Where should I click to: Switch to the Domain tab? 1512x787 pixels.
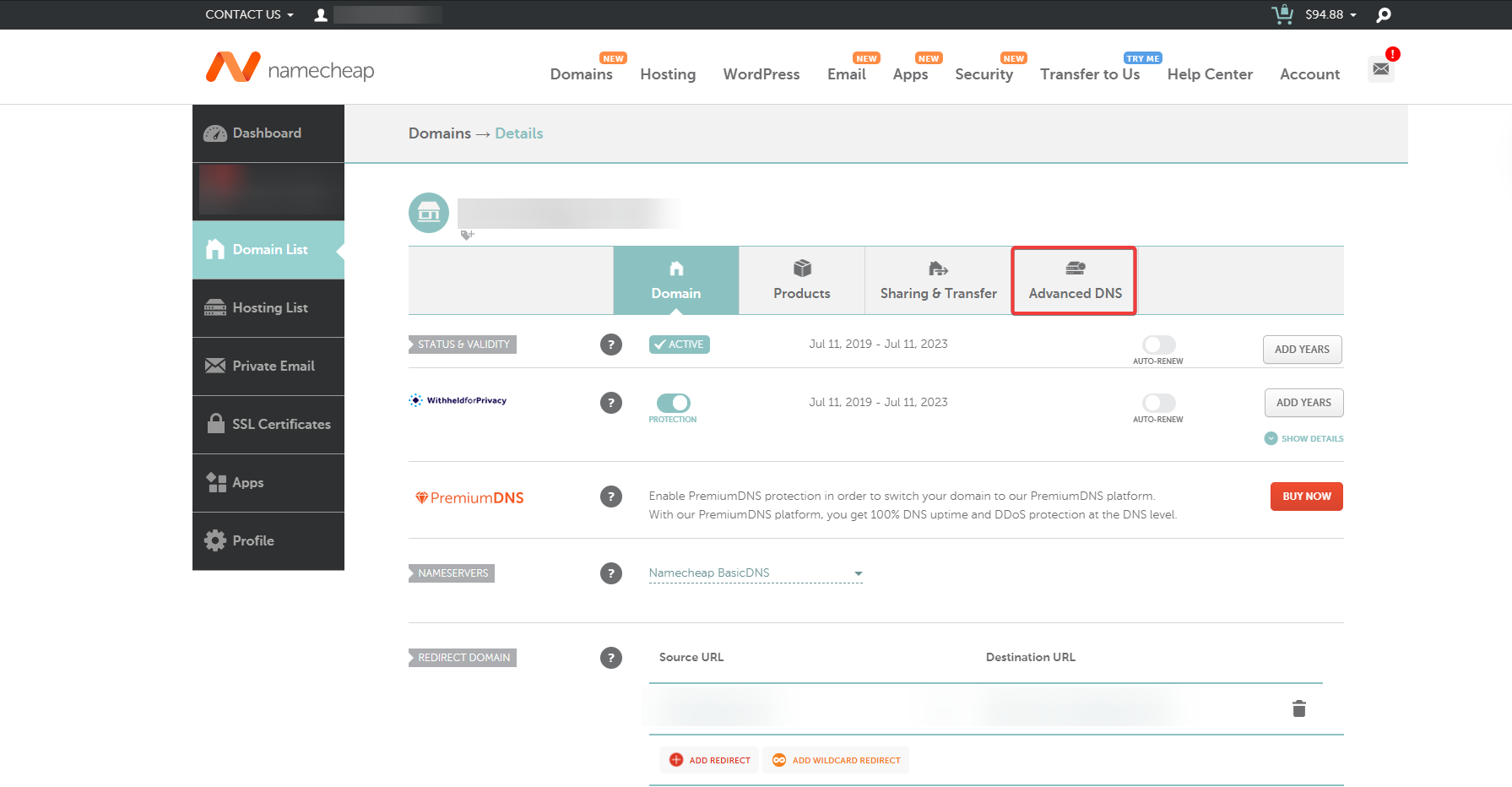tap(676, 280)
